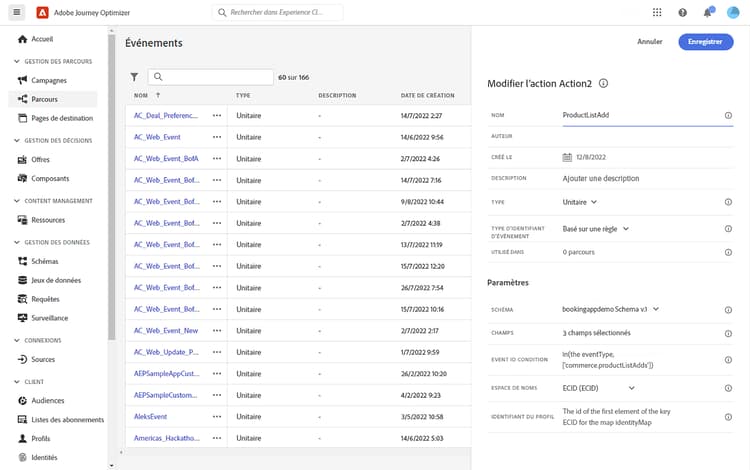
Task: Click info icon next to Modifier l'action title
Action: click(604, 84)
